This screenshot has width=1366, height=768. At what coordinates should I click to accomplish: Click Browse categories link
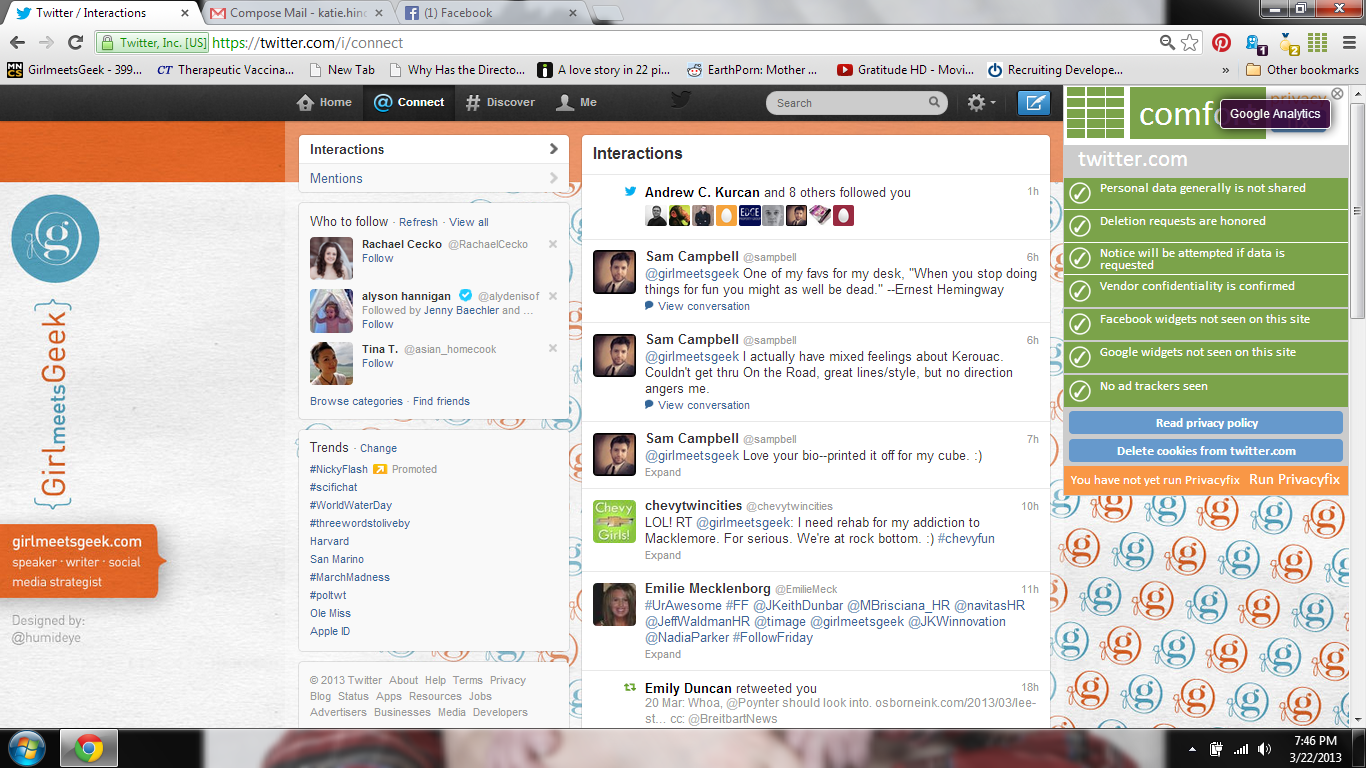(356, 401)
